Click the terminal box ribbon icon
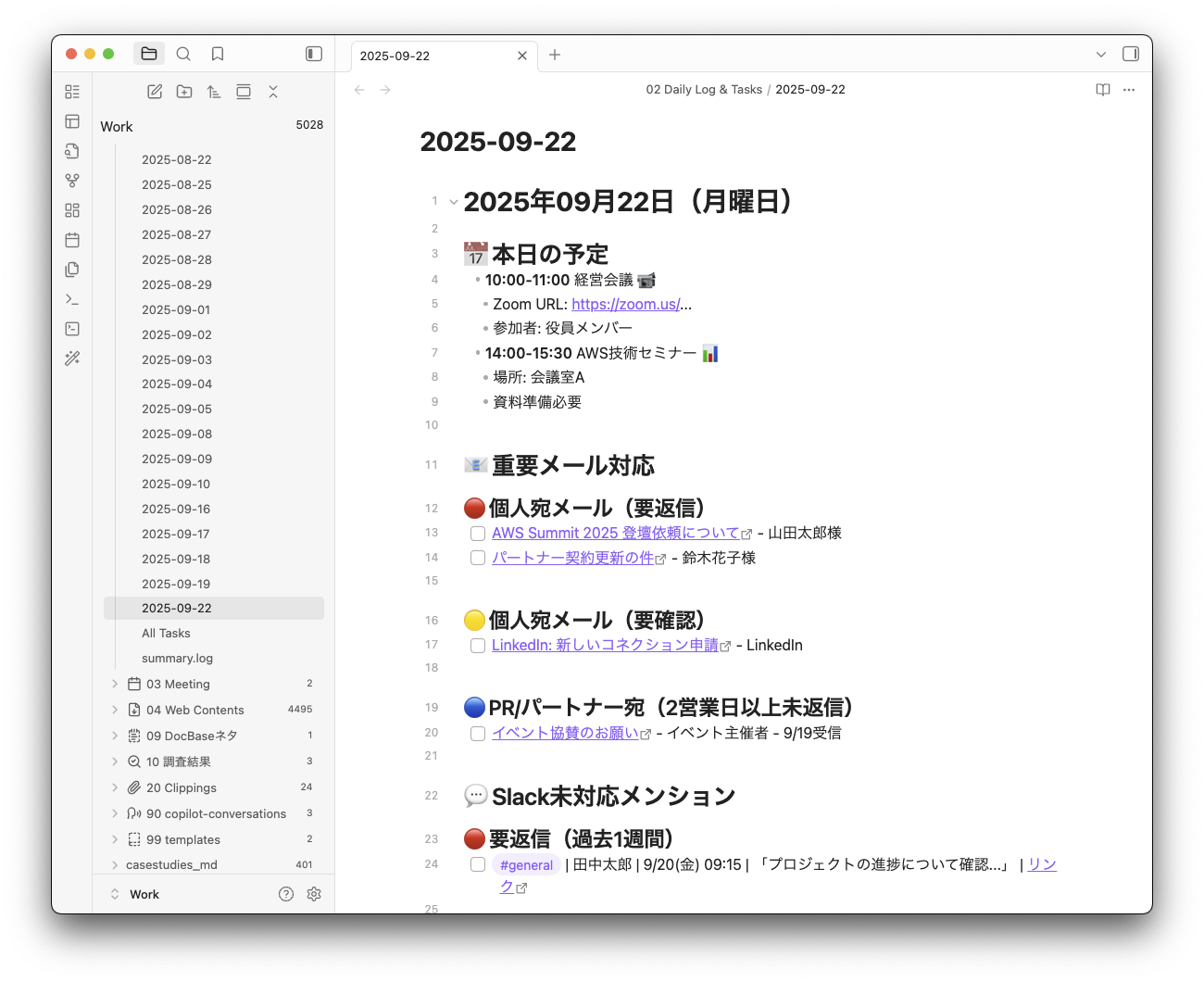Viewport: 1204px width, 982px height. 72,329
